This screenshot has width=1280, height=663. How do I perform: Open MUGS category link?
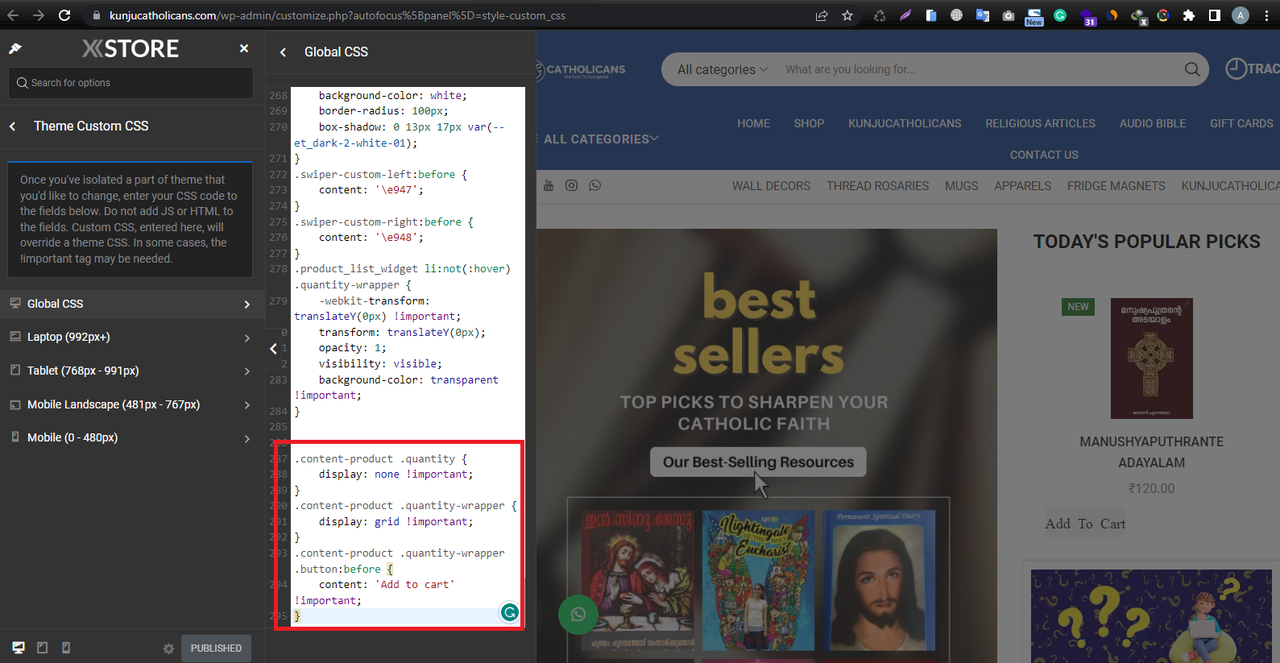coord(961,186)
